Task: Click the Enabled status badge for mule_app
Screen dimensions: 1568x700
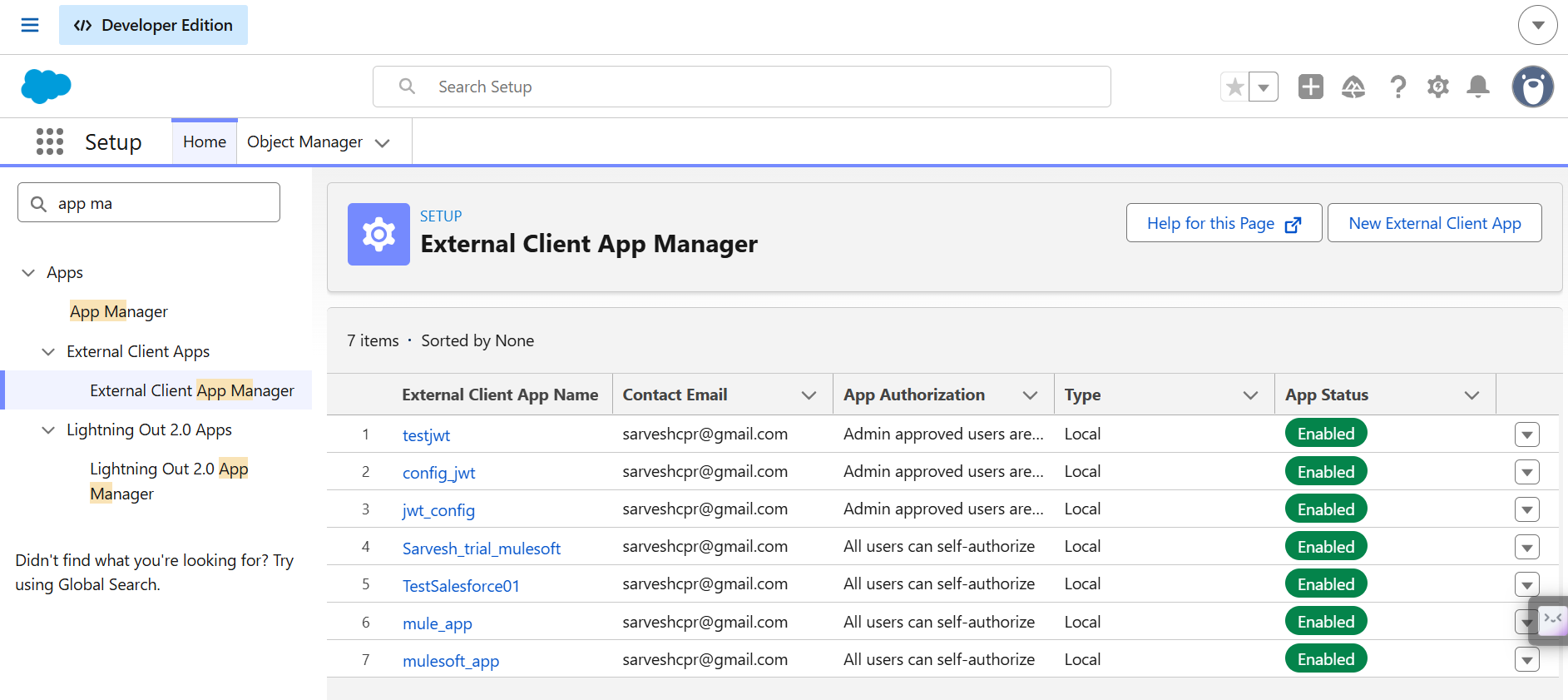Action: point(1326,622)
